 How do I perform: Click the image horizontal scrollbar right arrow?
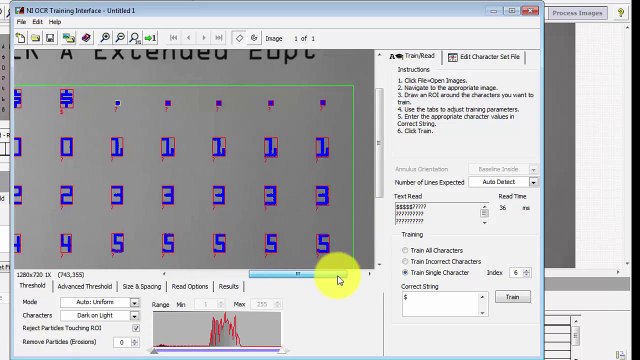click(369, 274)
